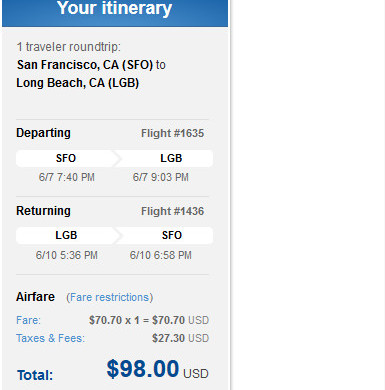Click the Airfare section heading
Image resolution: width=385 pixels, height=390 pixels.
point(35,297)
